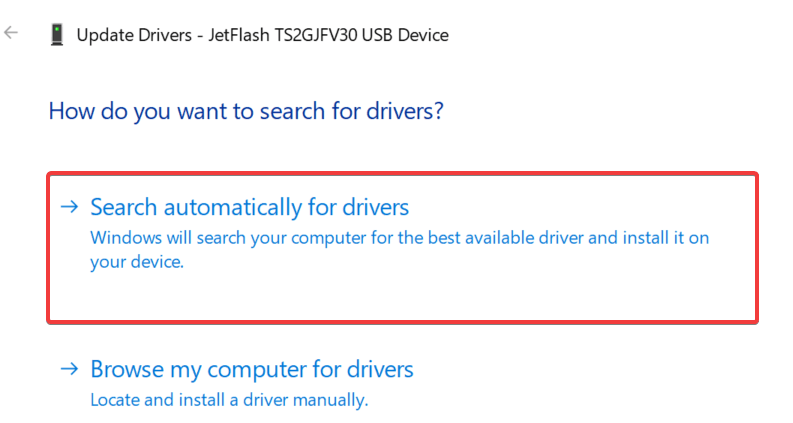Screen dimensions: 793x423
Task: Click 'Locate and install a driver manually' text
Action: (x=229, y=399)
